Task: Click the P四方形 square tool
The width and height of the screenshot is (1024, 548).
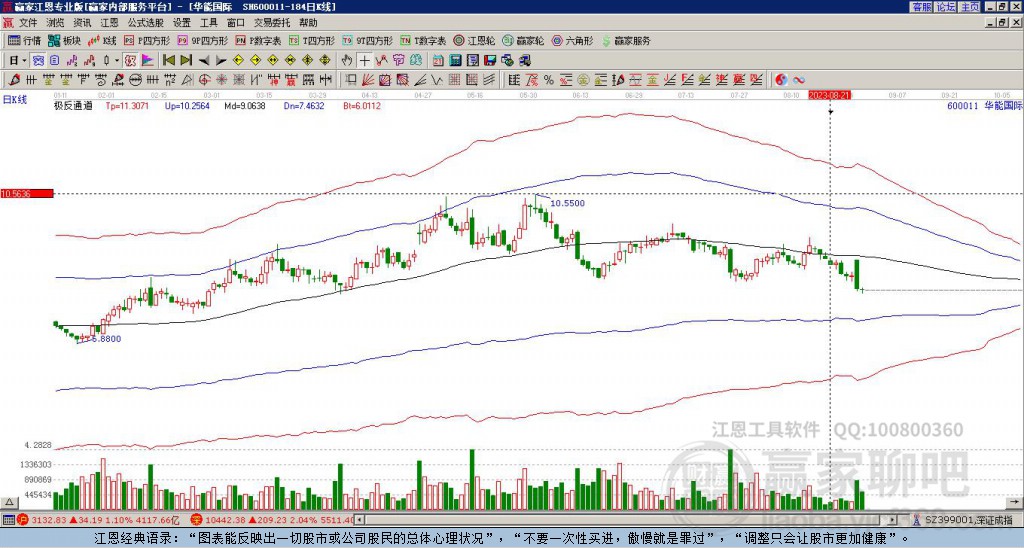Action: [x=148, y=41]
